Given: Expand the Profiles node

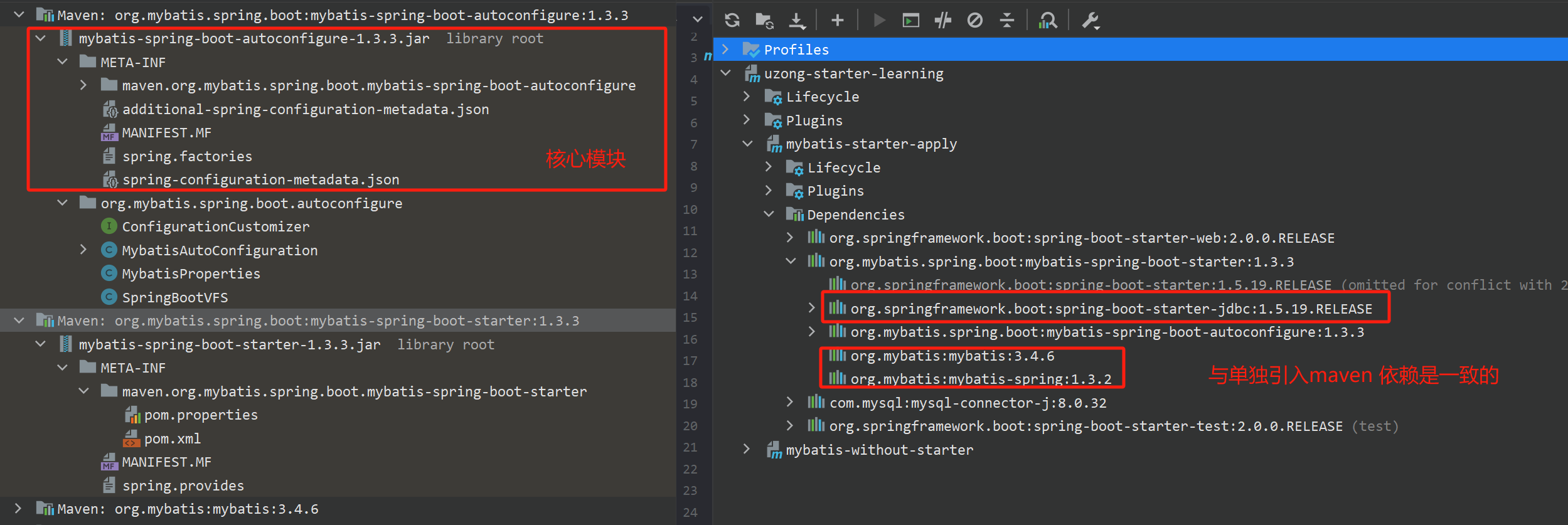Looking at the screenshot, I should (726, 49).
